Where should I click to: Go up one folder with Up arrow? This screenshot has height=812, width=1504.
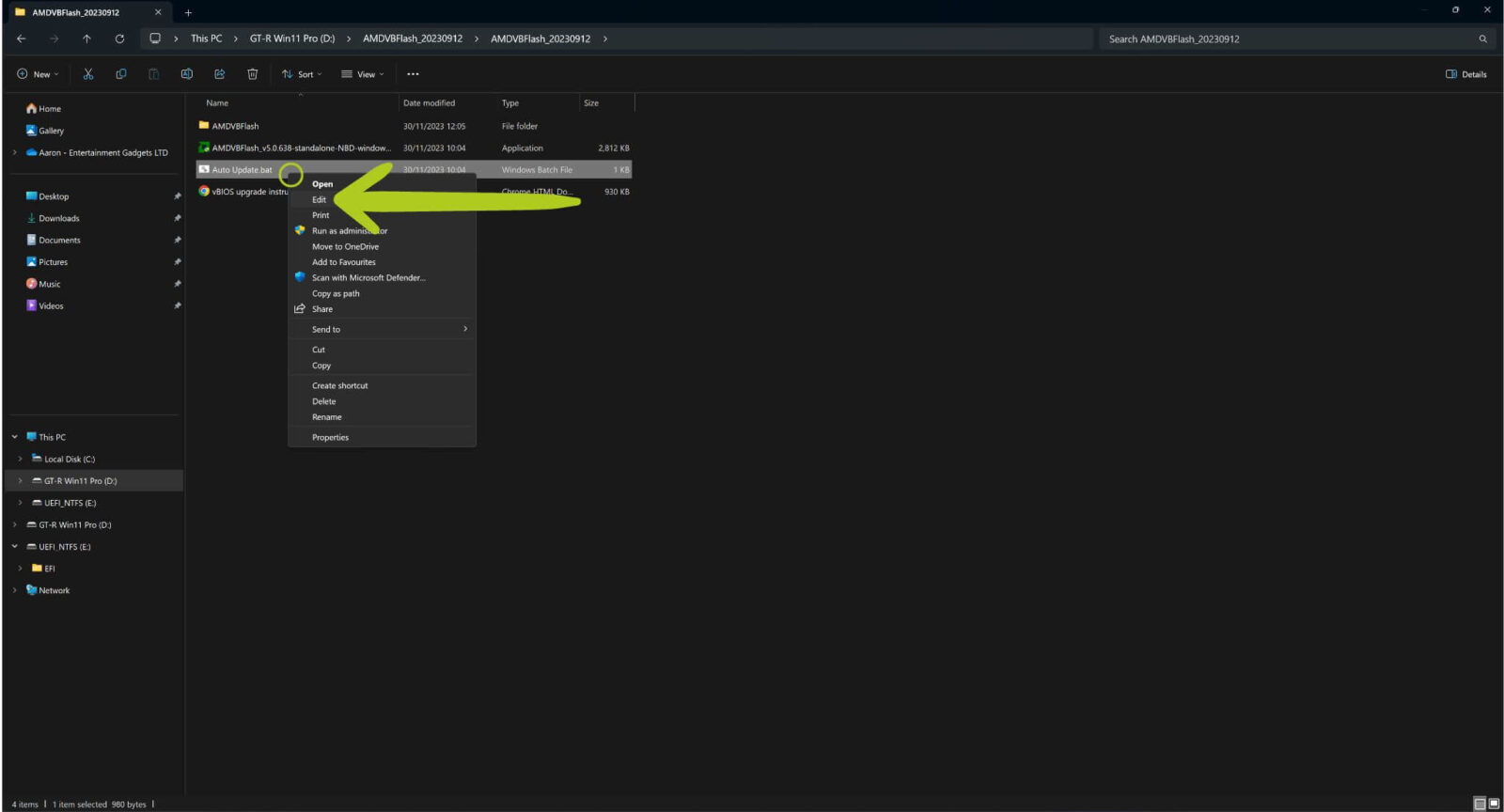point(86,39)
